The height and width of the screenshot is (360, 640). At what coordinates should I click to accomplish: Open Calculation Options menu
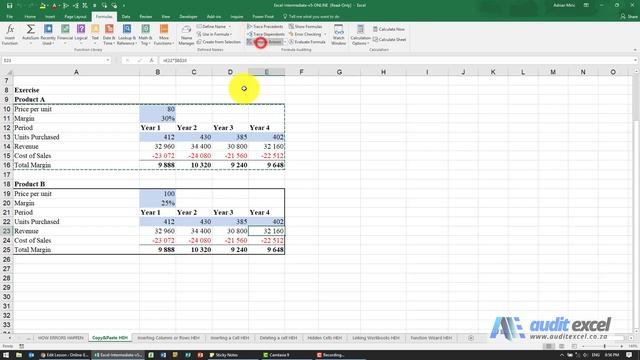click(x=360, y=35)
